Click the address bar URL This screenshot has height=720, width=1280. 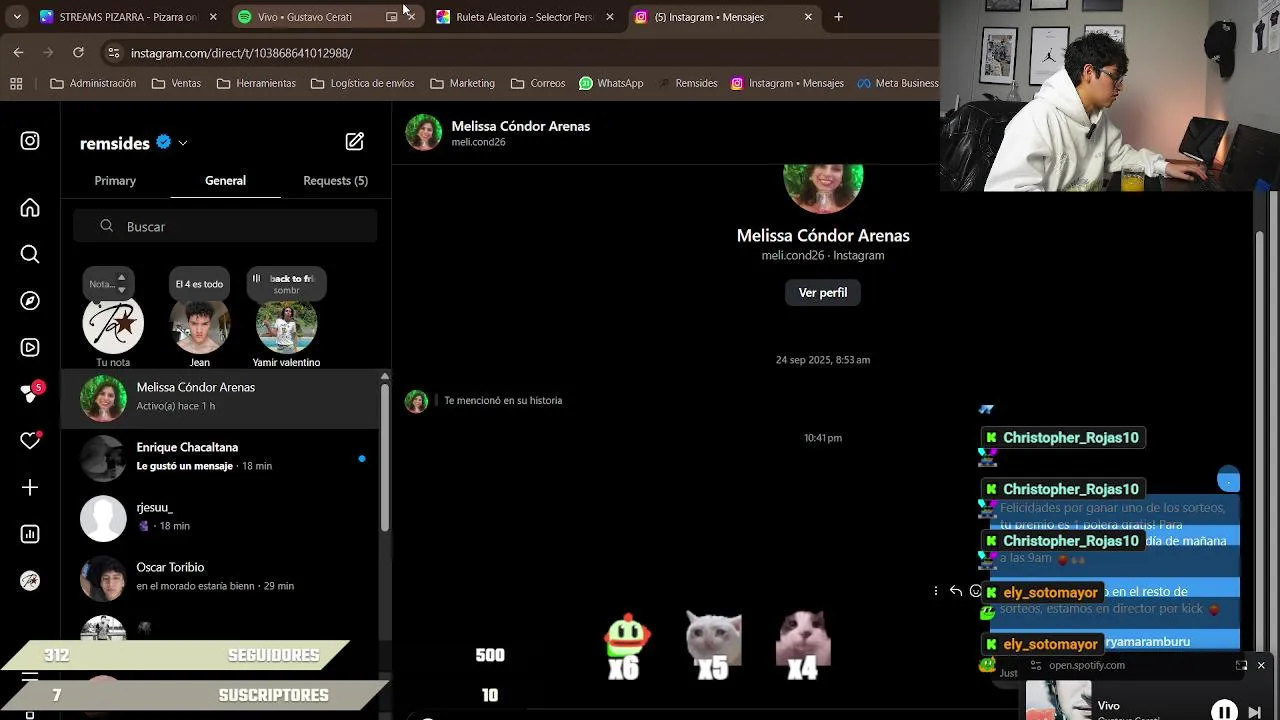(242, 53)
